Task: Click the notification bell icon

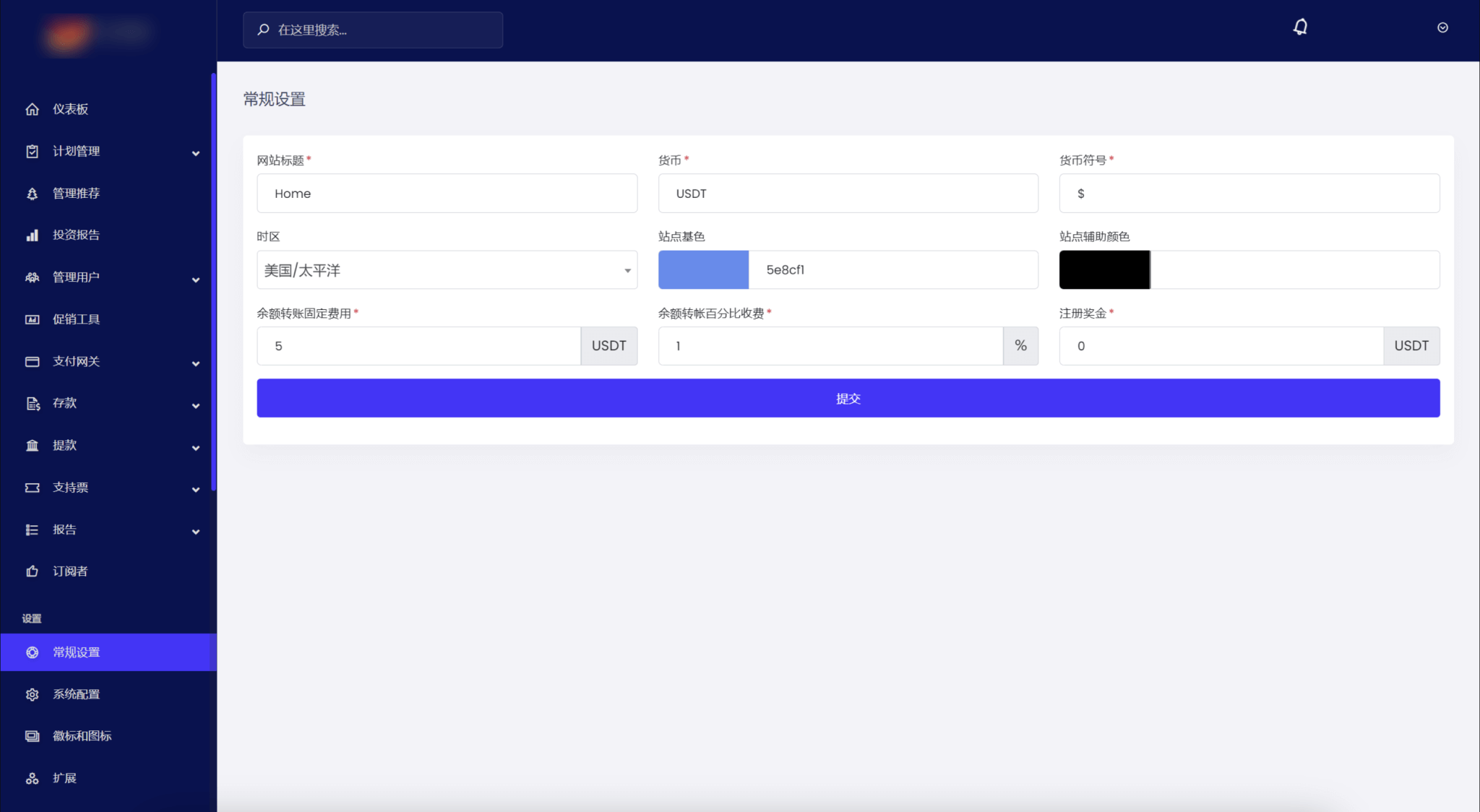Action: point(1300,27)
